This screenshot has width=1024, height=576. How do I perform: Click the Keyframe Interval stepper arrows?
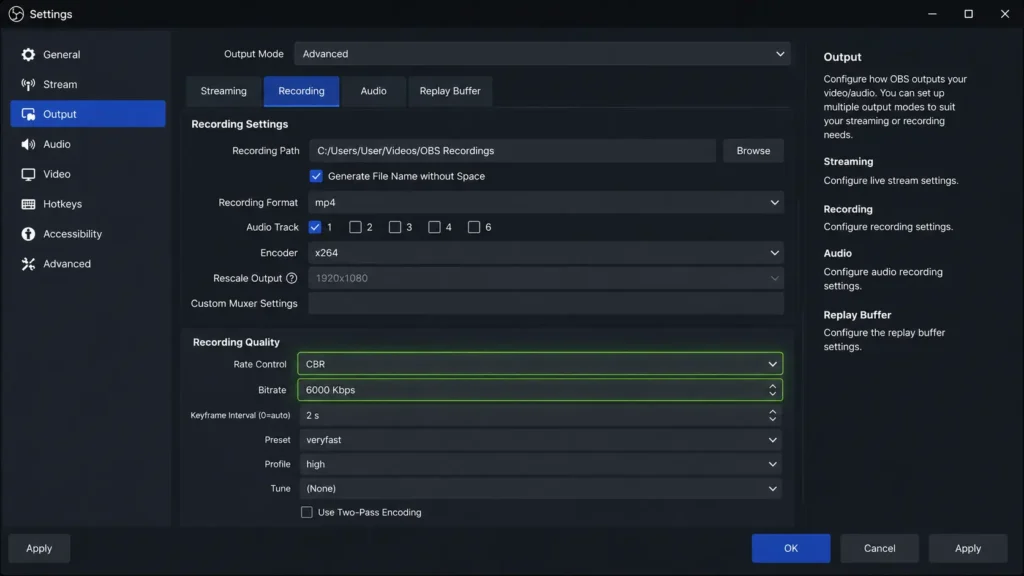[773, 415]
